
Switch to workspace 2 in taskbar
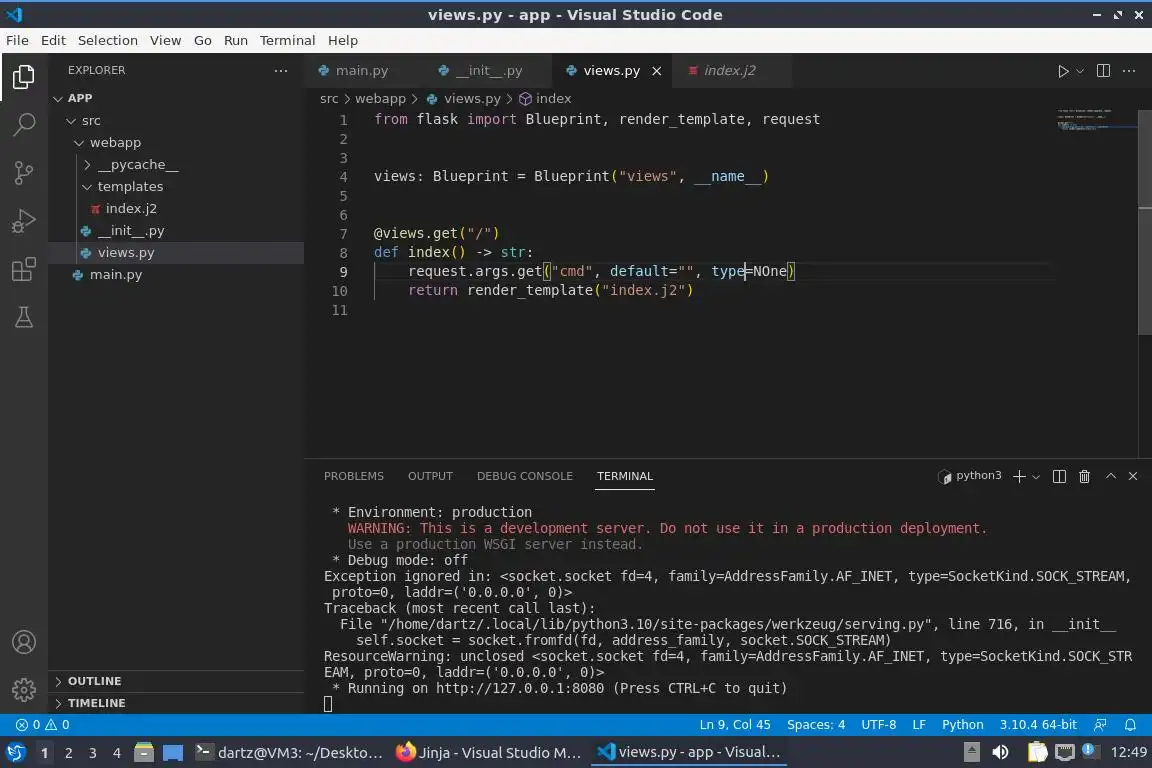[x=68, y=753]
